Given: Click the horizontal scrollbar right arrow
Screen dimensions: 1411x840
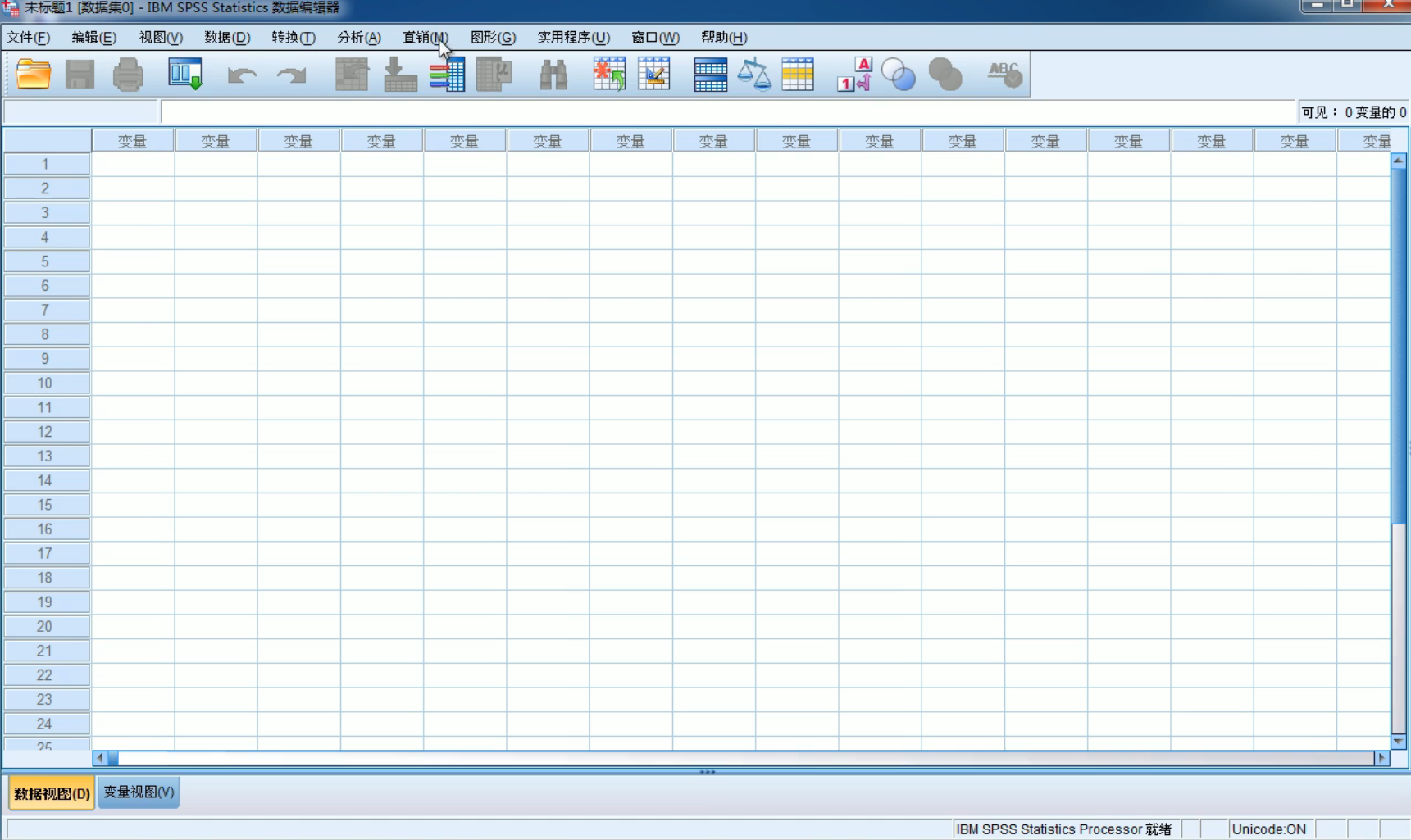Looking at the screenshot, I should coord(1382,758).
